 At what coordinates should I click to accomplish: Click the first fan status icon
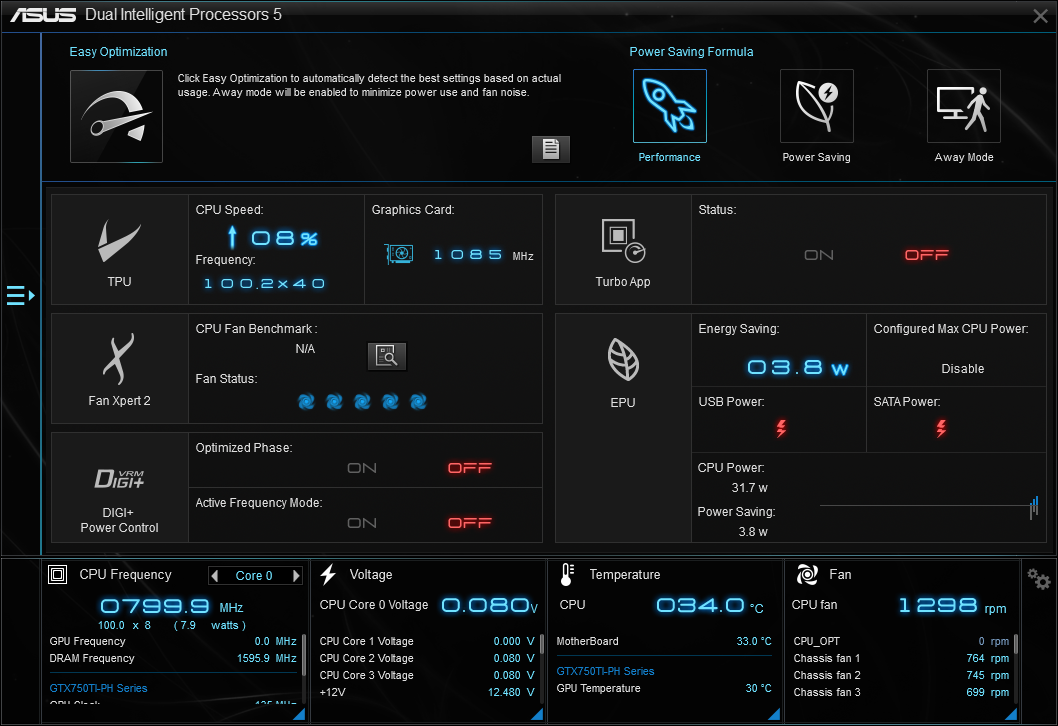pyautogui.click(x=306, y=402)
